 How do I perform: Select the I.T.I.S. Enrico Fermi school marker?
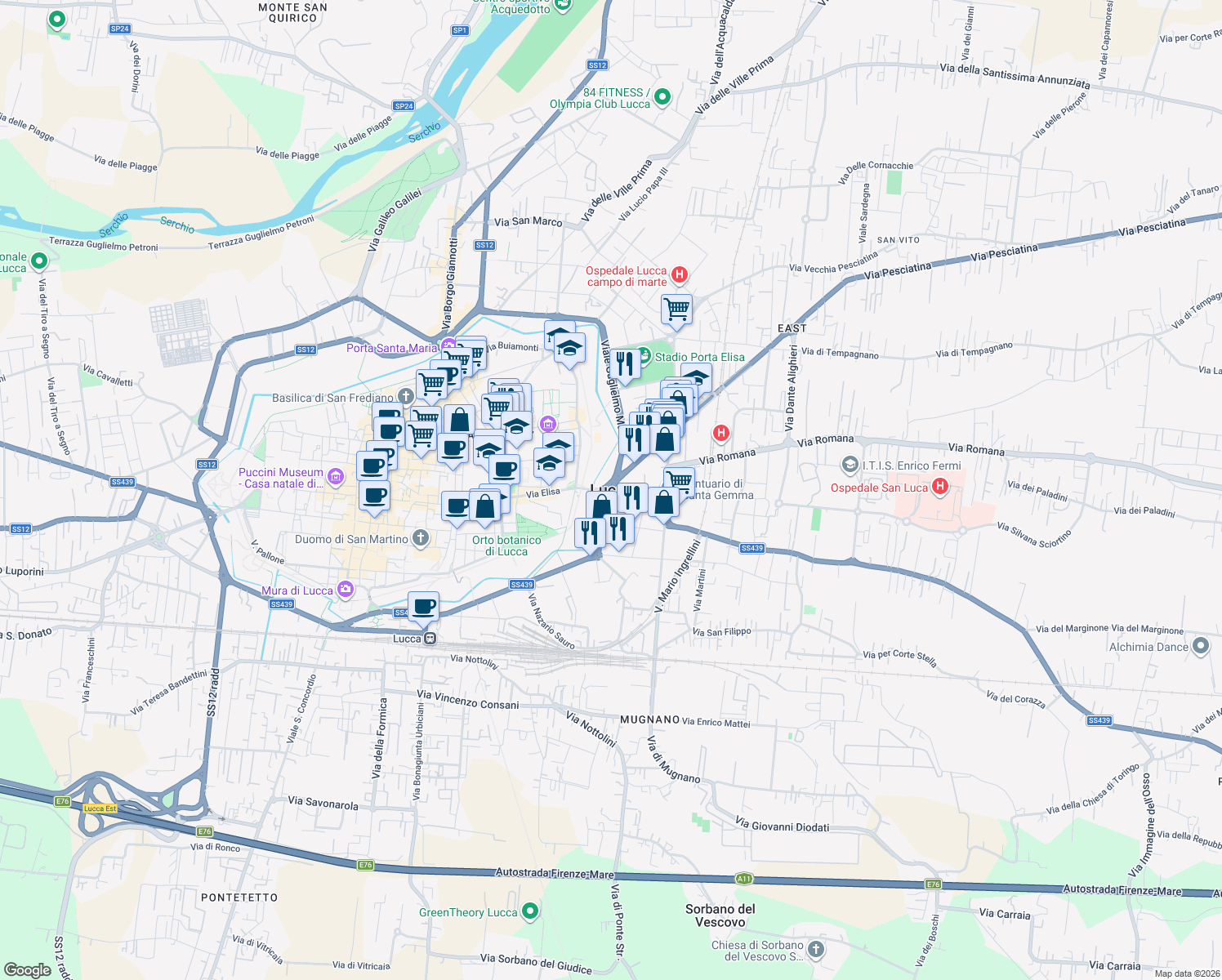pyautogui.click(x=849, y=465)
